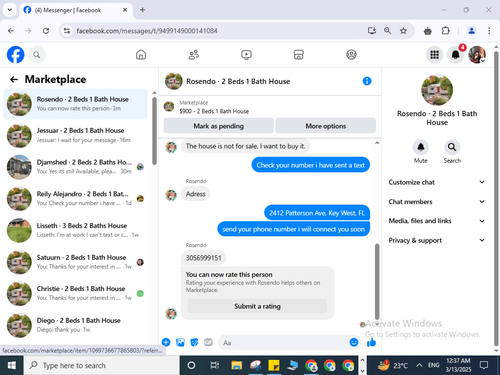Image resolution: width=500 pixels, height=375 pixels.
Task: Open Satuurn 2 Beds 1 Bath conversation
Action: click(75, 262)
